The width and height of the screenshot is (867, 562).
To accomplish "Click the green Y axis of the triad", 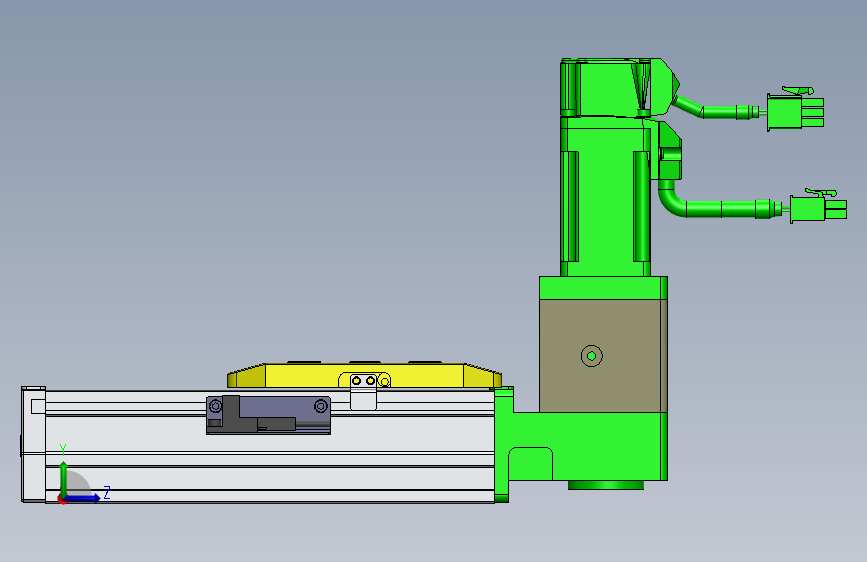I will (64, 479).
